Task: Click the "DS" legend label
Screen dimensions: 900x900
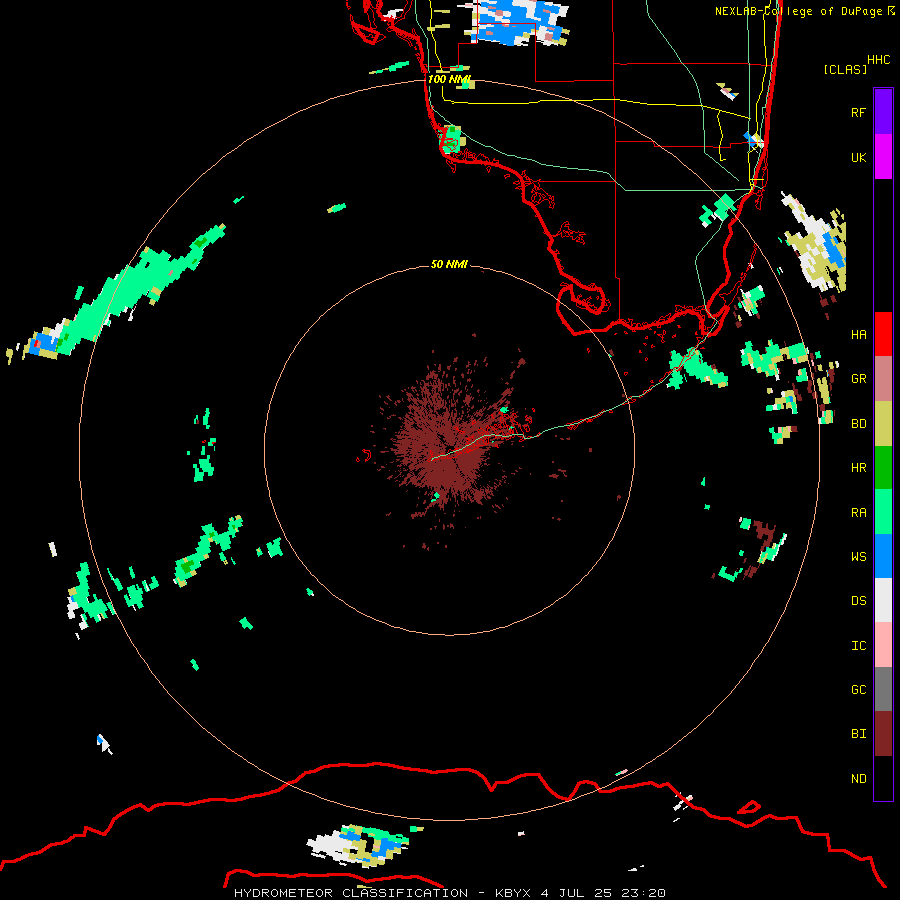Action: [x=858, y=600]
